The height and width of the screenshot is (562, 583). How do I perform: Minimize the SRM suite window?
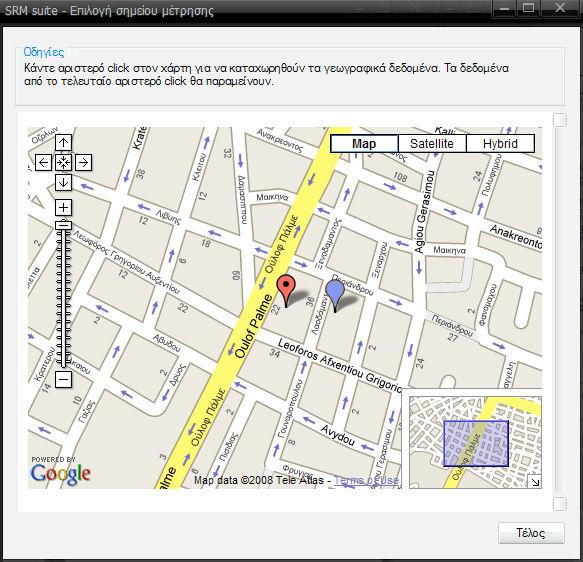pyautogui.click(x=505, y=8)
